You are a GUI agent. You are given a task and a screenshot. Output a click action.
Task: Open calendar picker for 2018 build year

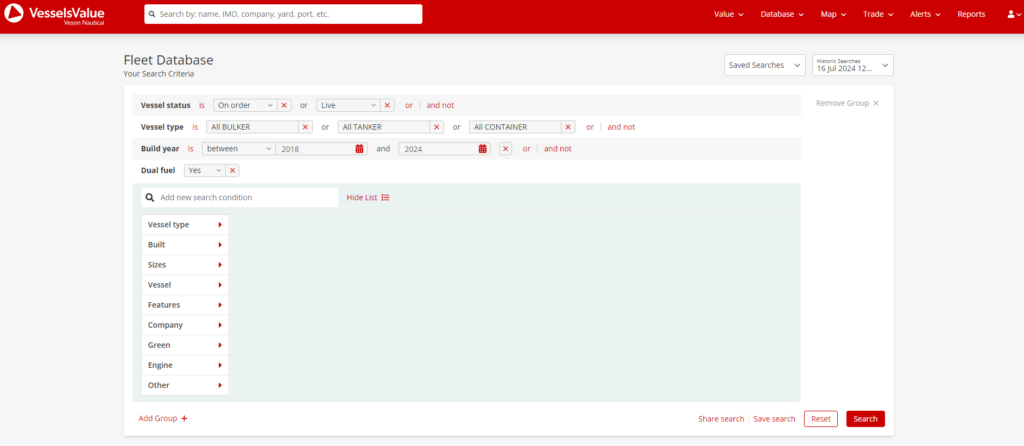[360, 149]
